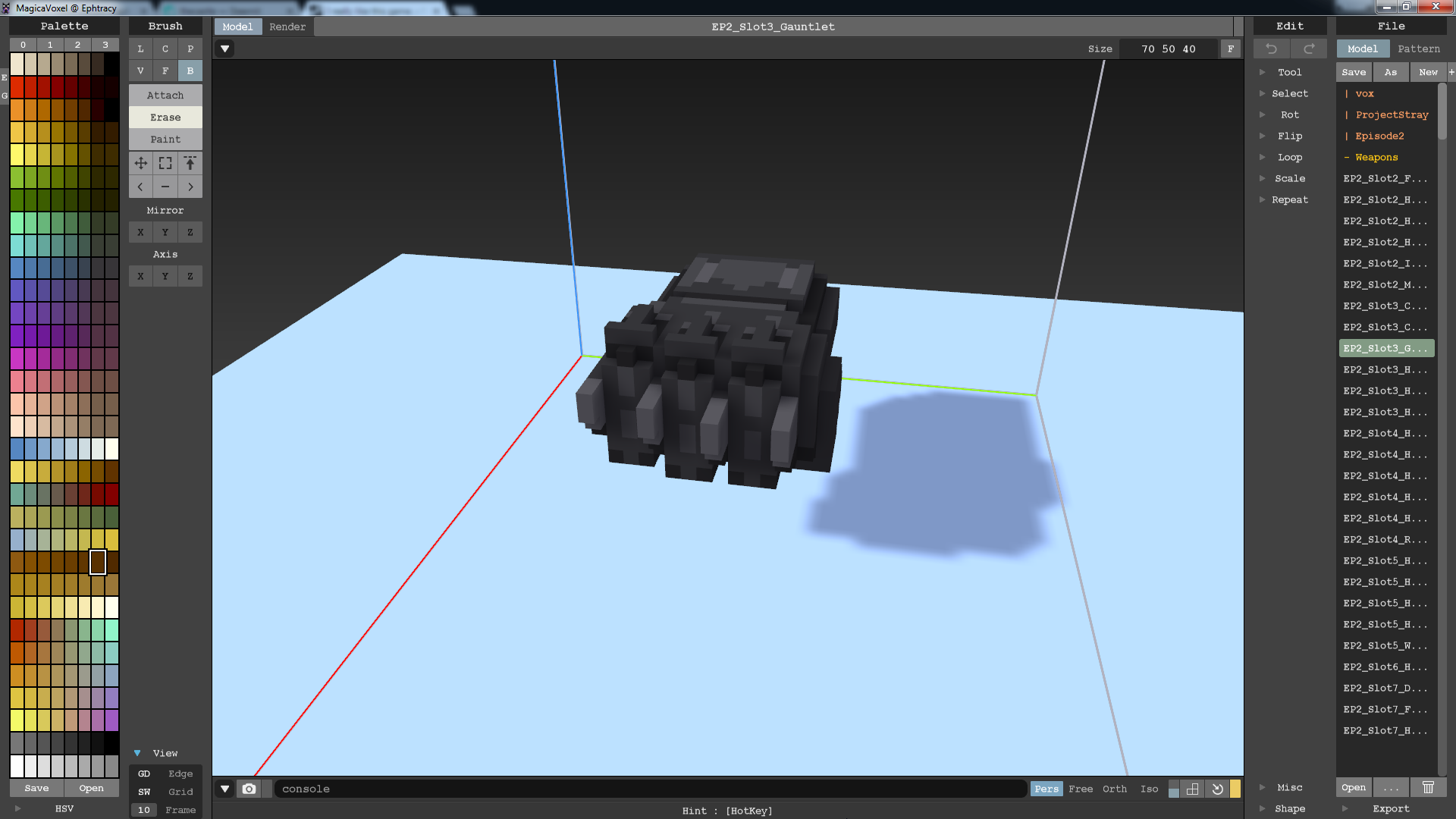Click the undo arrow icon

pos(1272,49)
